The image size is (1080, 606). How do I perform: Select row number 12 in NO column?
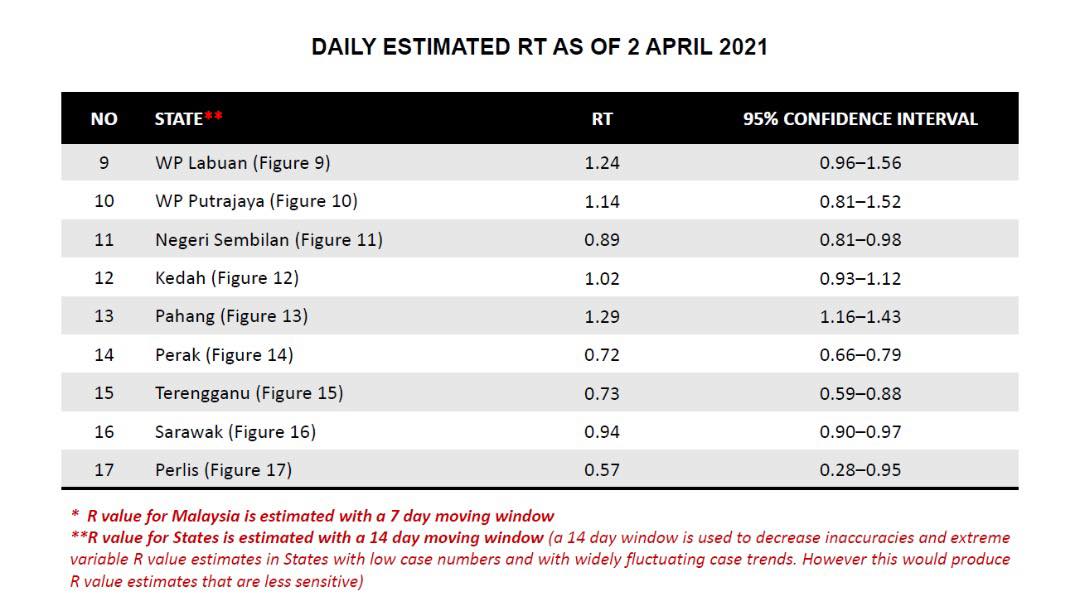104,278
